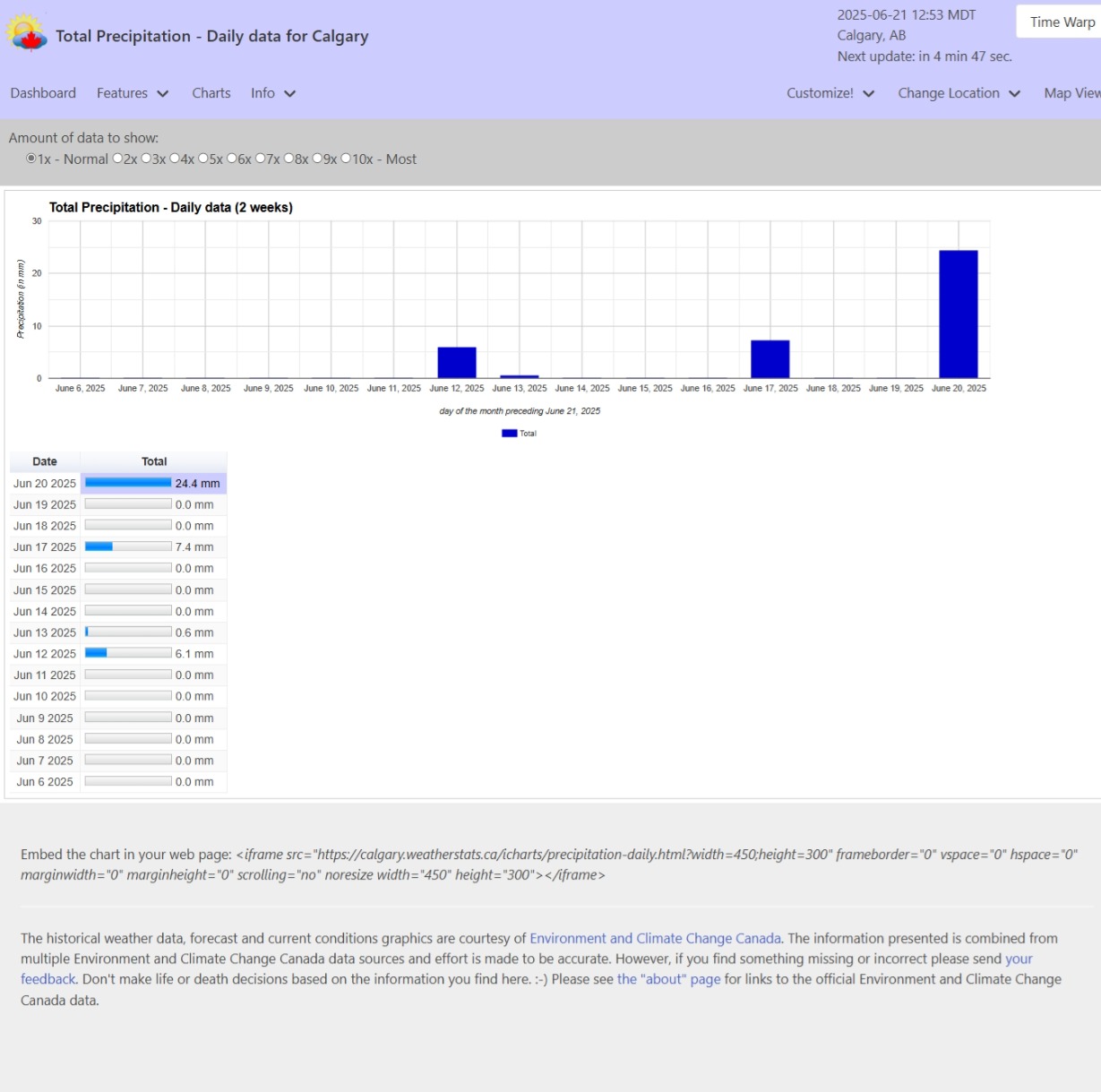The height and width of the screenshot is (1092, 1101).
Task: Click the Calgary, AB location text
Action: coord(872,36)
